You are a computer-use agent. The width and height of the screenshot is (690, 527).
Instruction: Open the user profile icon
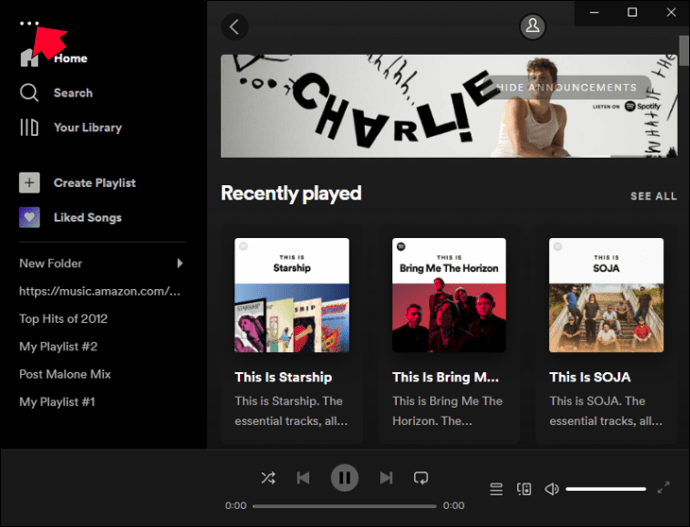[x=532, y=26]
